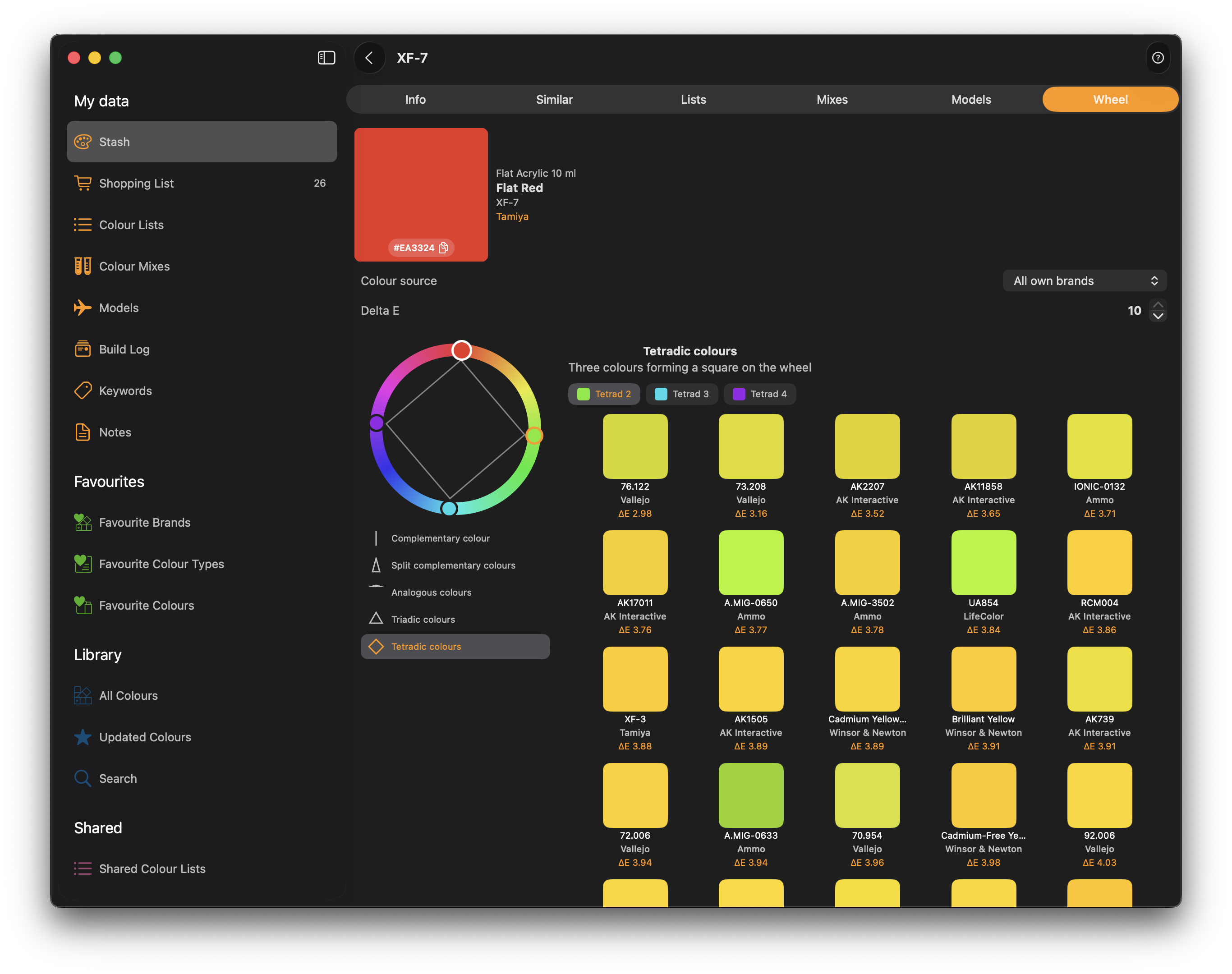This screenshot has width=1232, height=974.
Task: Click the Models airplane icon
Action: pyautogui.click(x=83, y=308)
